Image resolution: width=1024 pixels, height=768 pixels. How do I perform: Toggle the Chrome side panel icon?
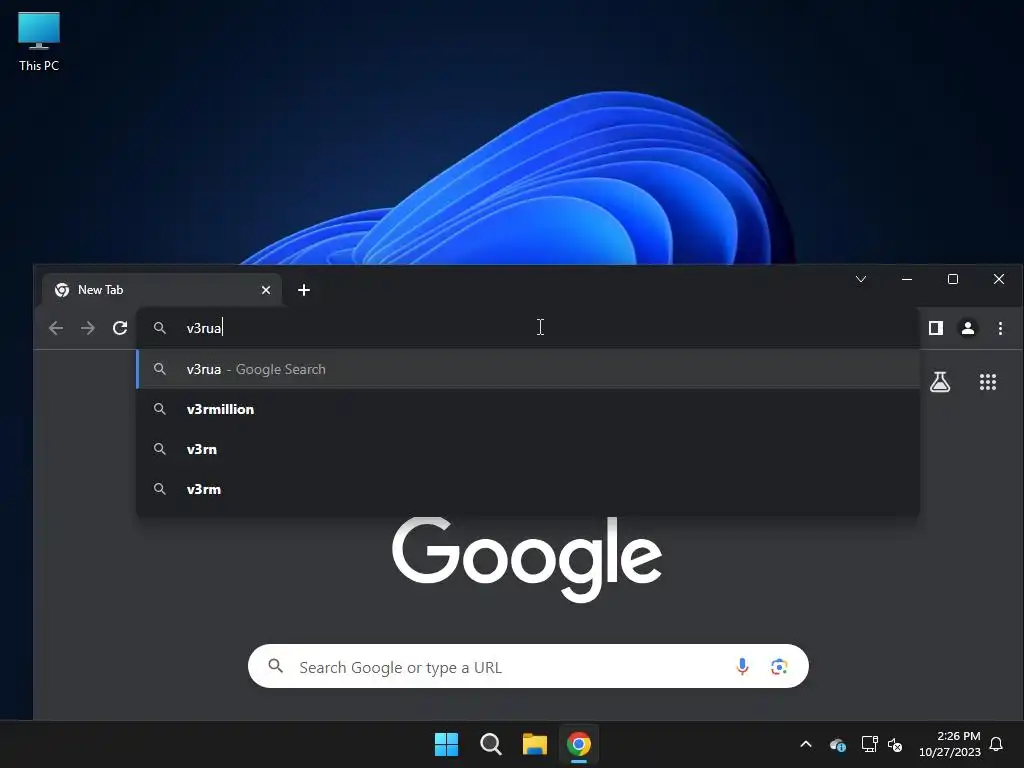(x=936, y=328)
